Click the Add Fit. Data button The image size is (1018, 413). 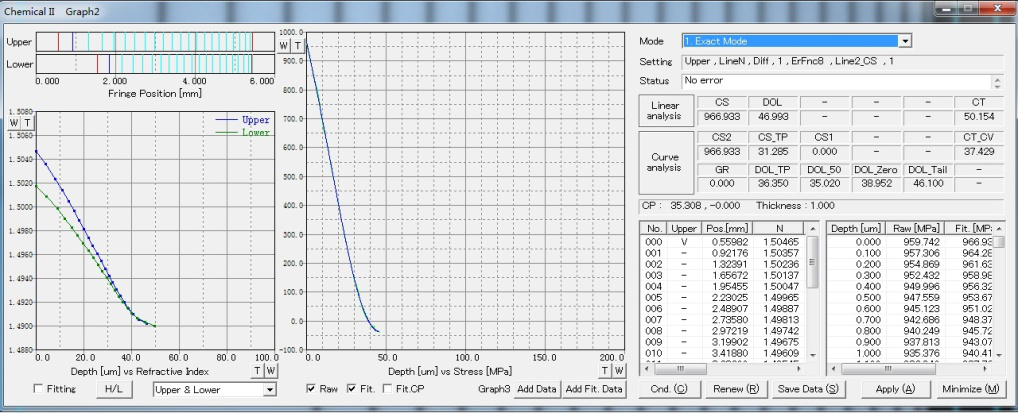(593, 389)
